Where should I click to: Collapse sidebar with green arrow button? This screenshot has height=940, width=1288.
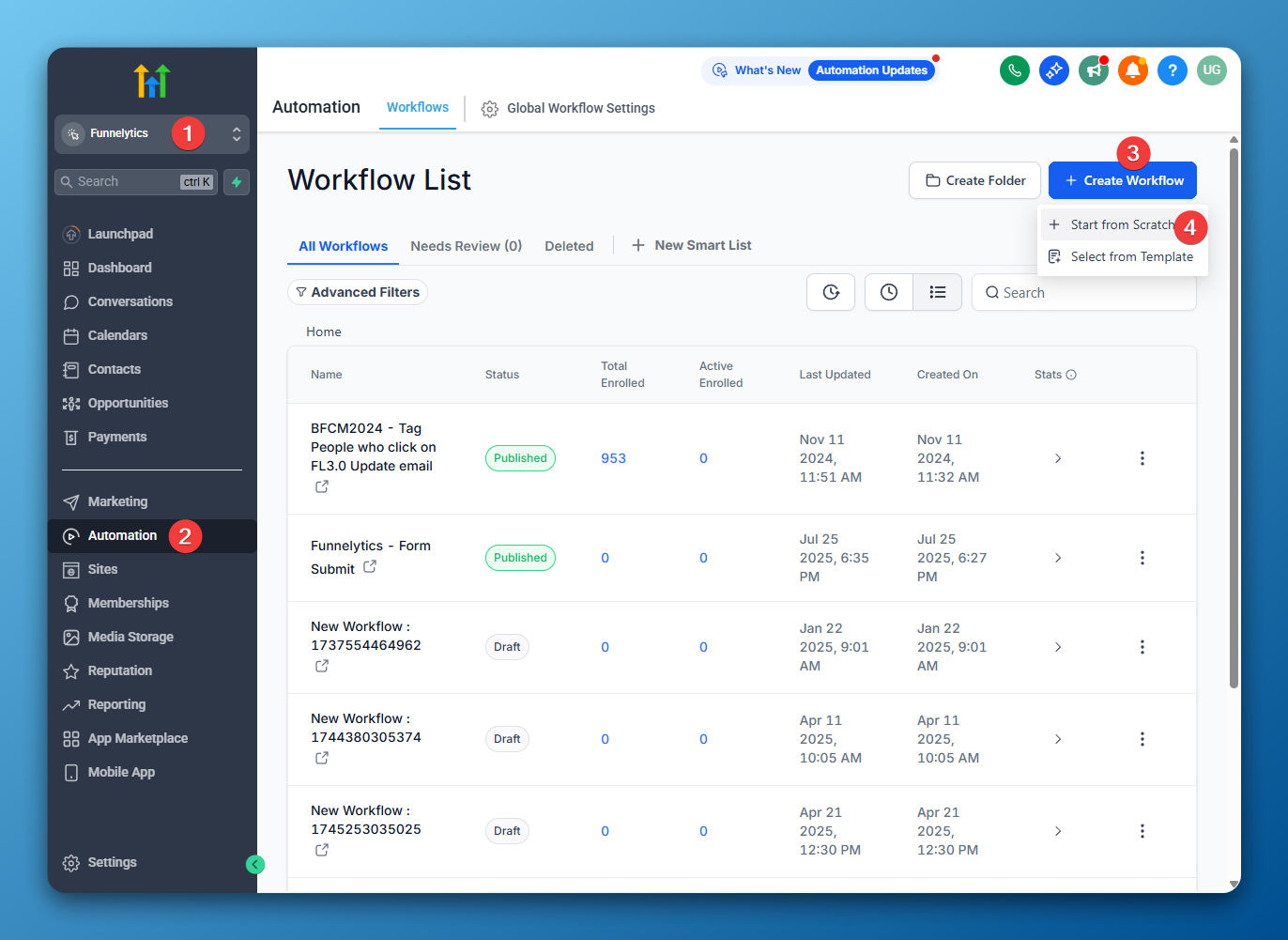(255, 865)
